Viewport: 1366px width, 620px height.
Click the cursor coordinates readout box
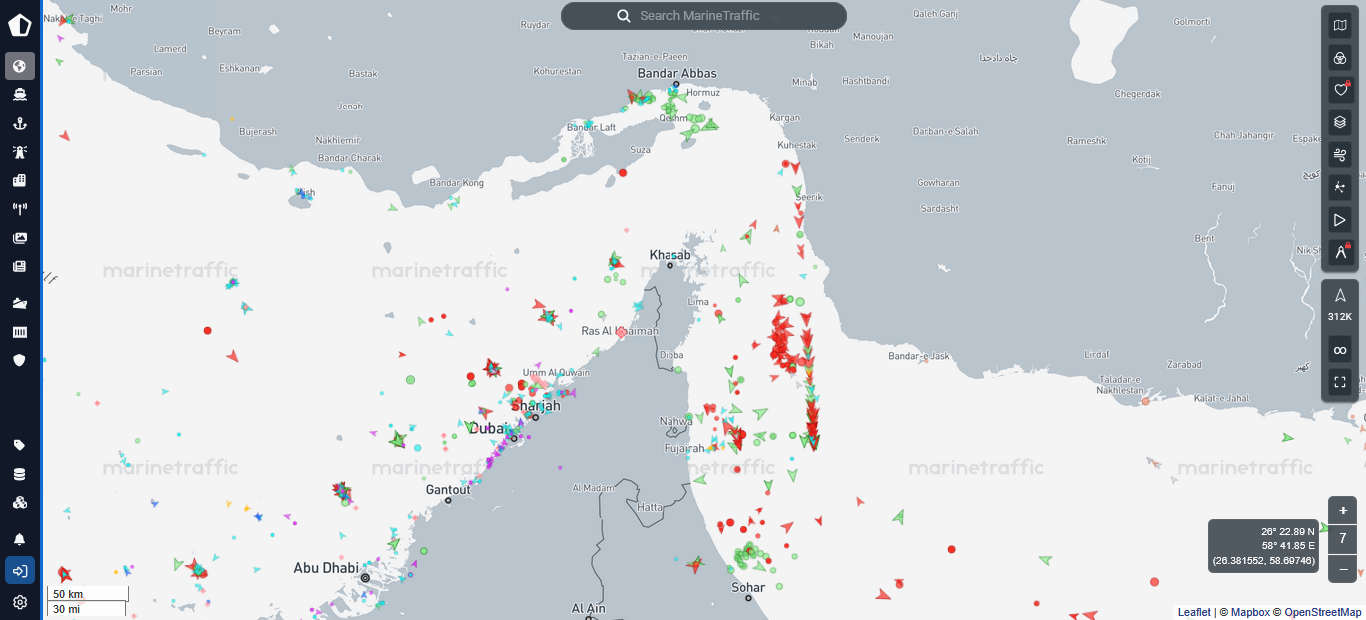1263,546
